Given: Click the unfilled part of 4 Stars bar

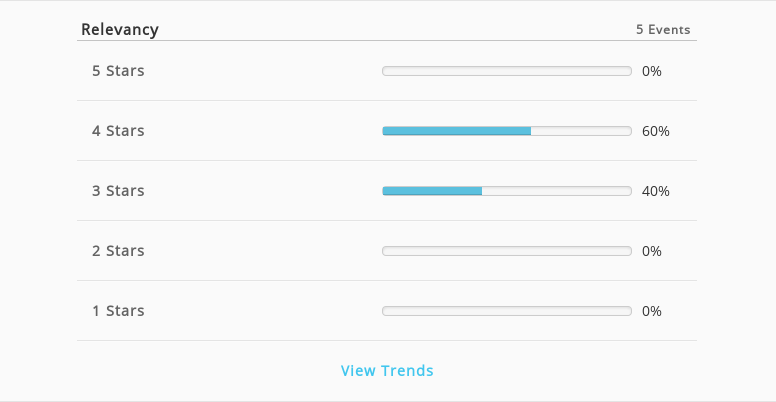Looking at the screenshot, I should click(582, 131).
